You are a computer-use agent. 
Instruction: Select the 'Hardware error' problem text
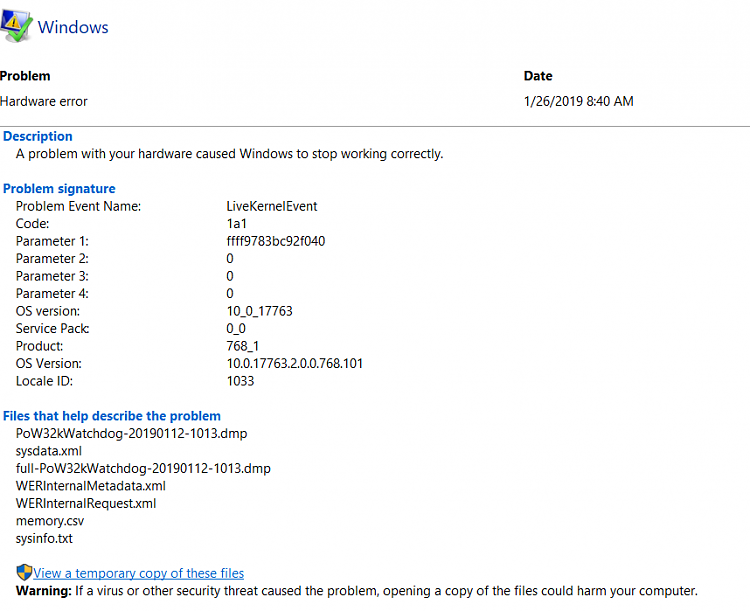(x=44, y=101)
